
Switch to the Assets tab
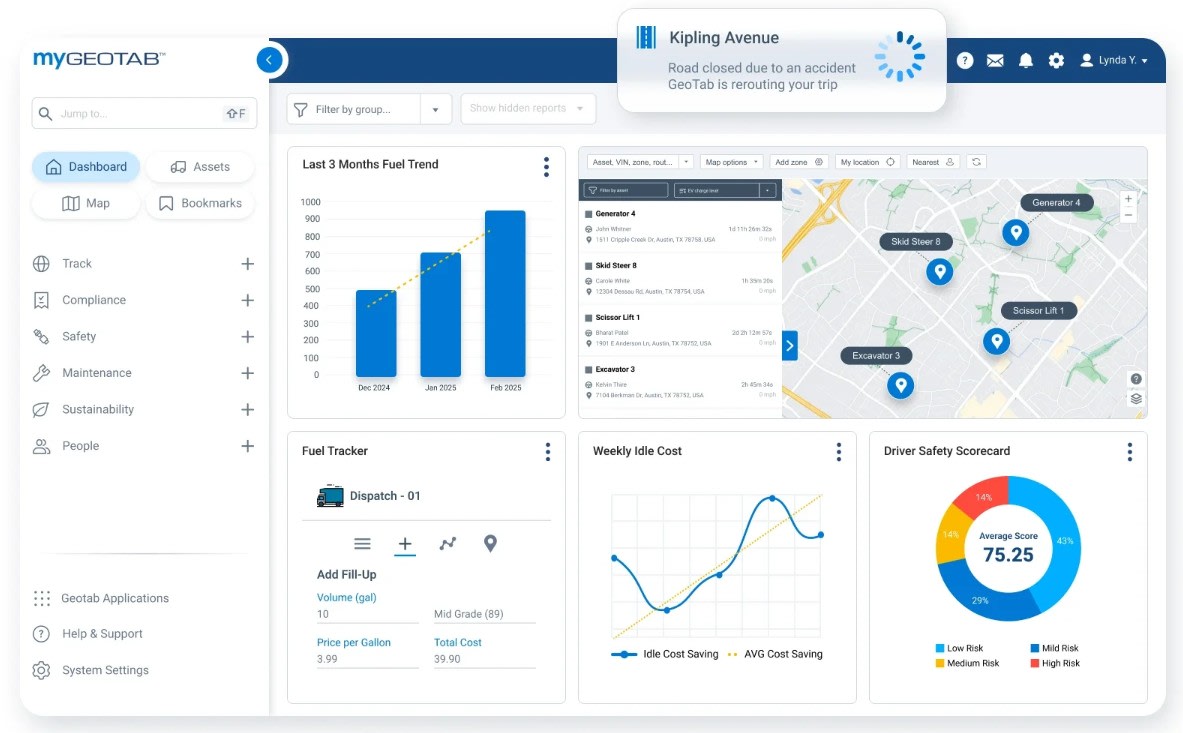pos(200,167)
